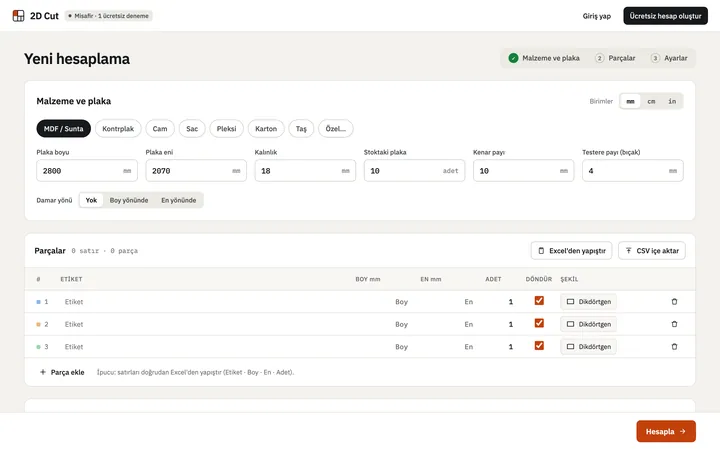The height and width of the screenshot is (450, 720).
Task: Open the Dikdörtgen shape selector in row 2
Action: coord(588,324)
